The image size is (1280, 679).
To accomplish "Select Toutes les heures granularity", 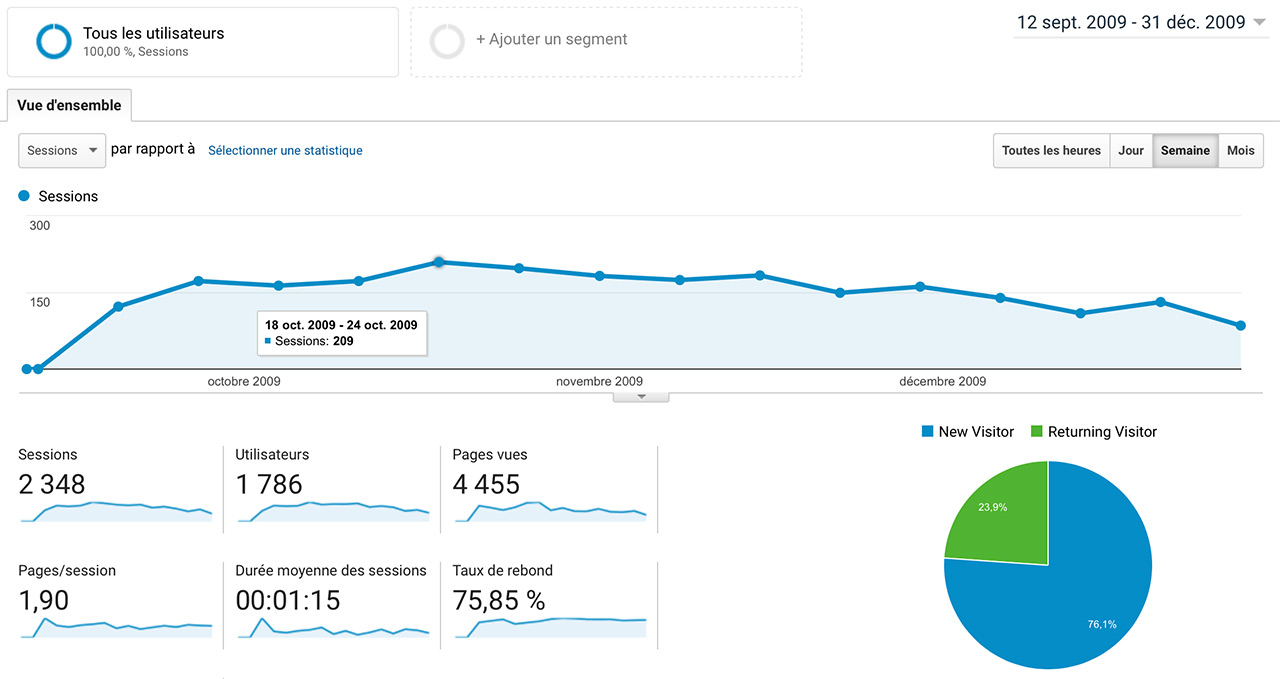I will (x=1051, y=151).
